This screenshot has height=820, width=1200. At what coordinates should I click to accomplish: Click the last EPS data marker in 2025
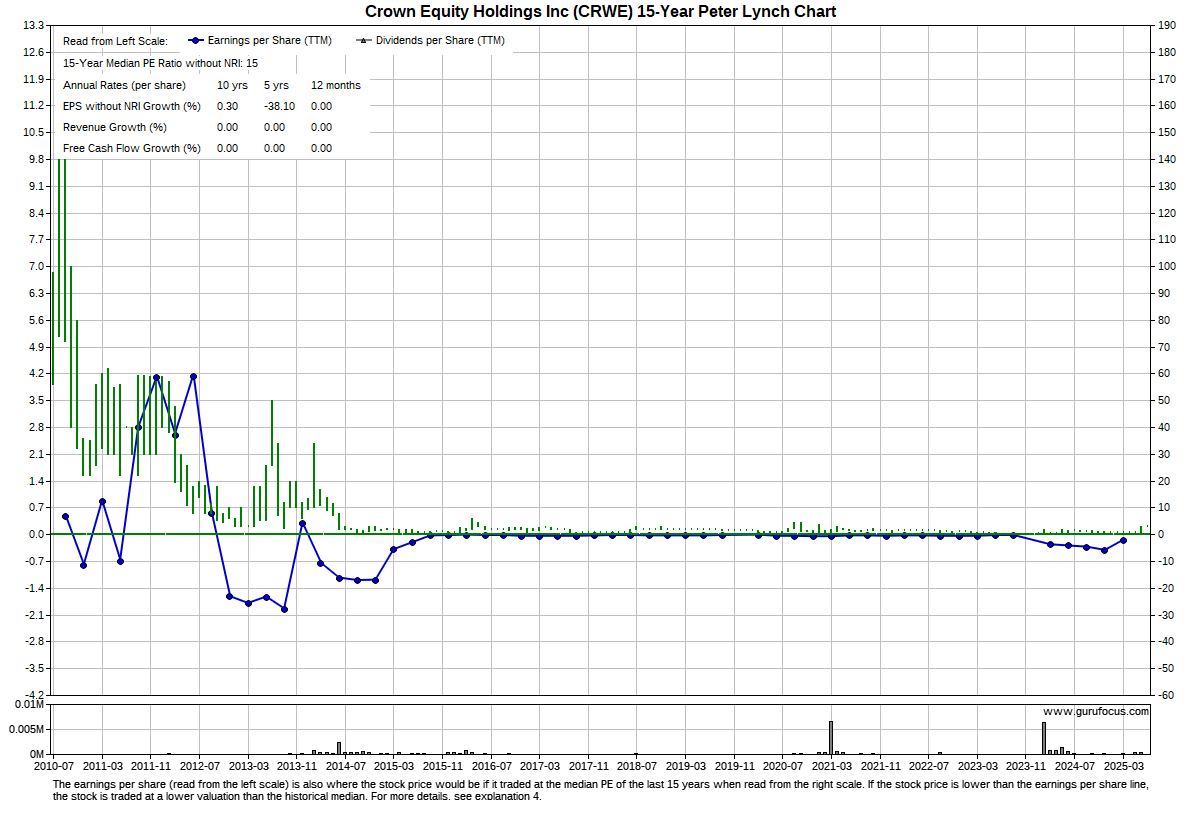[1123, 540]
